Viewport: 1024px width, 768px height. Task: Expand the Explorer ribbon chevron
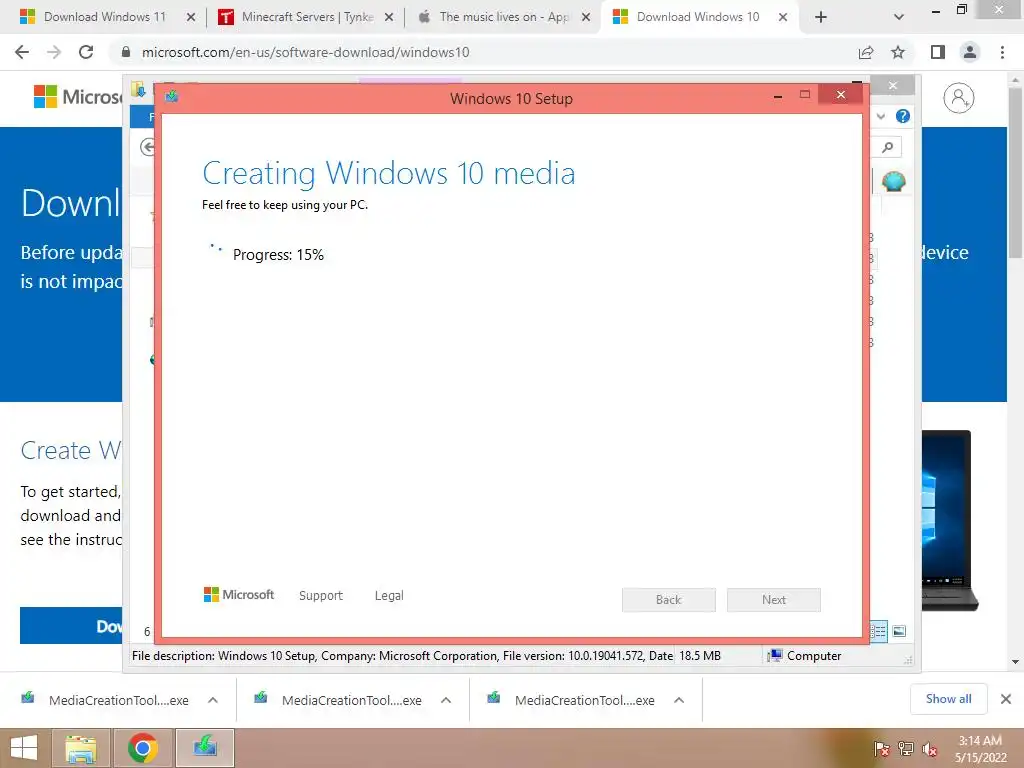[881, 116]
